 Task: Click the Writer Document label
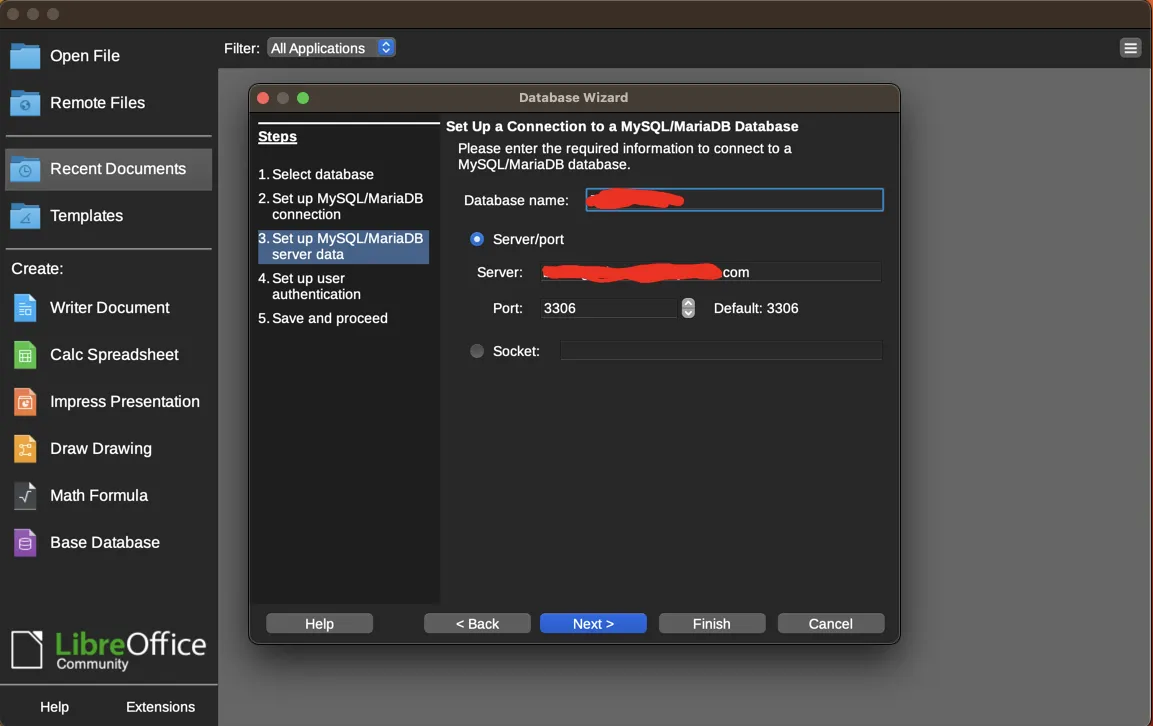click(110, 307)
